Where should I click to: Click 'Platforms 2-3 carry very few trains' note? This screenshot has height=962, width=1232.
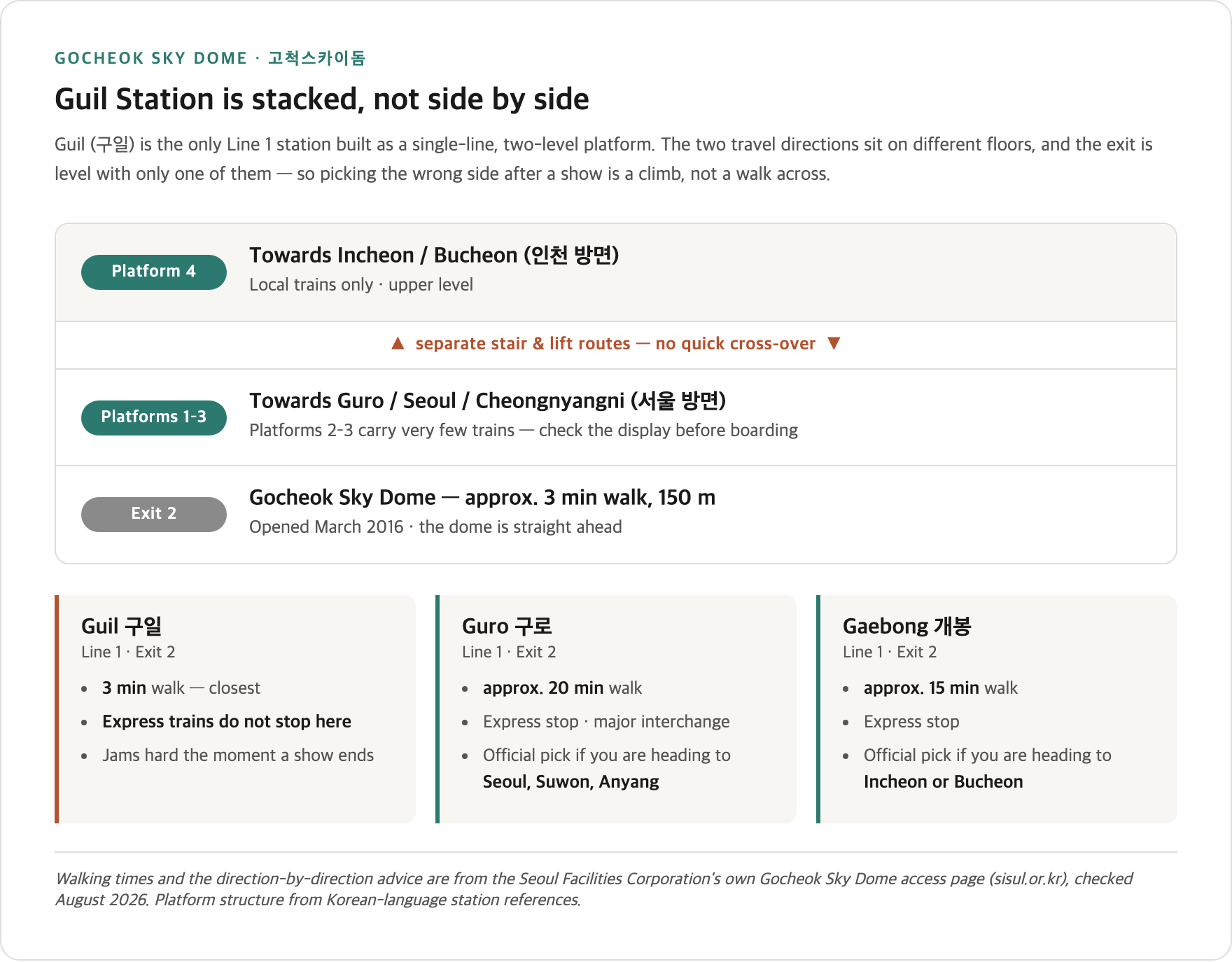click(x=524, y=431)
